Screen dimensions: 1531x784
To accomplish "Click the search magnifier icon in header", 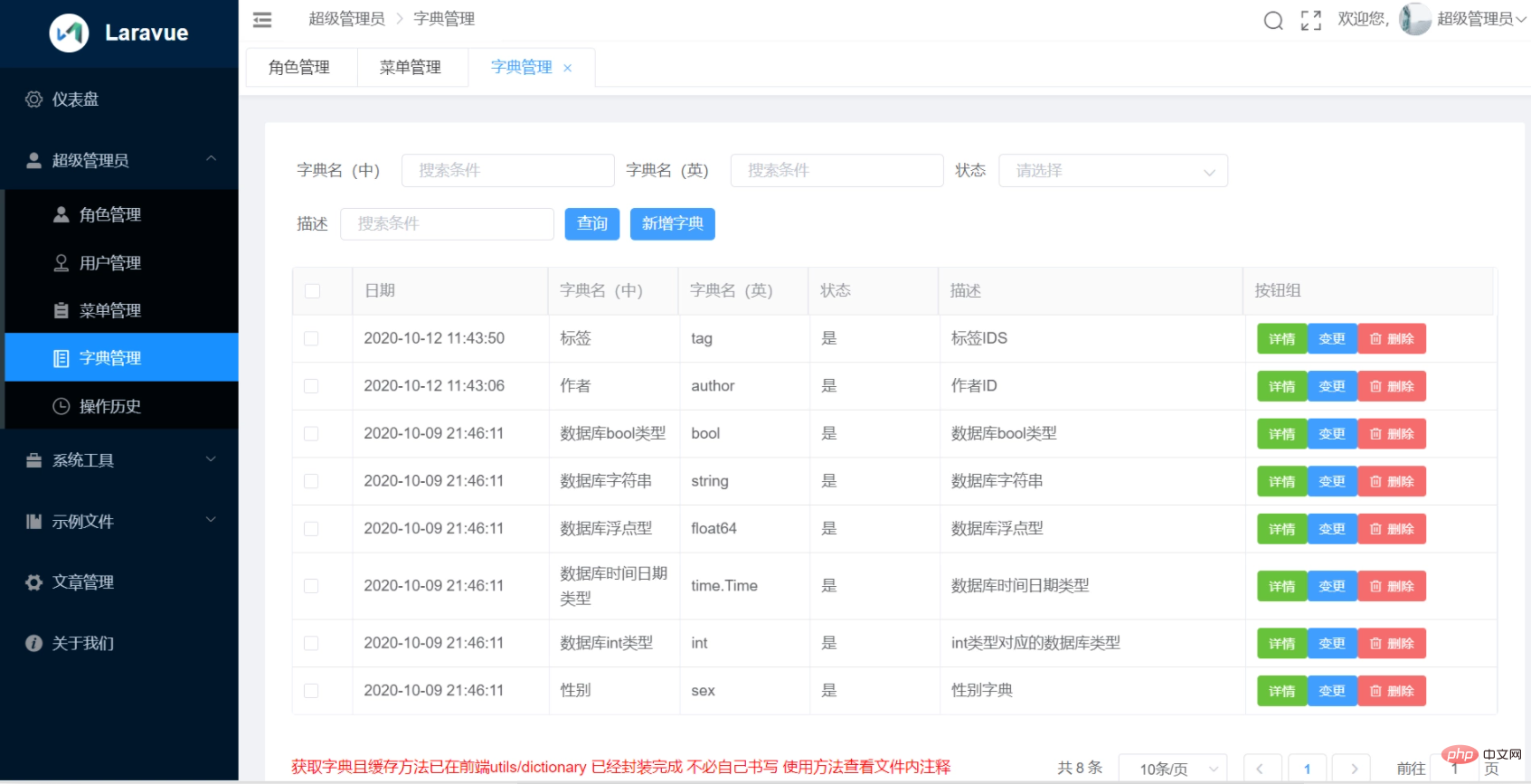I will tap(1273, 20).
